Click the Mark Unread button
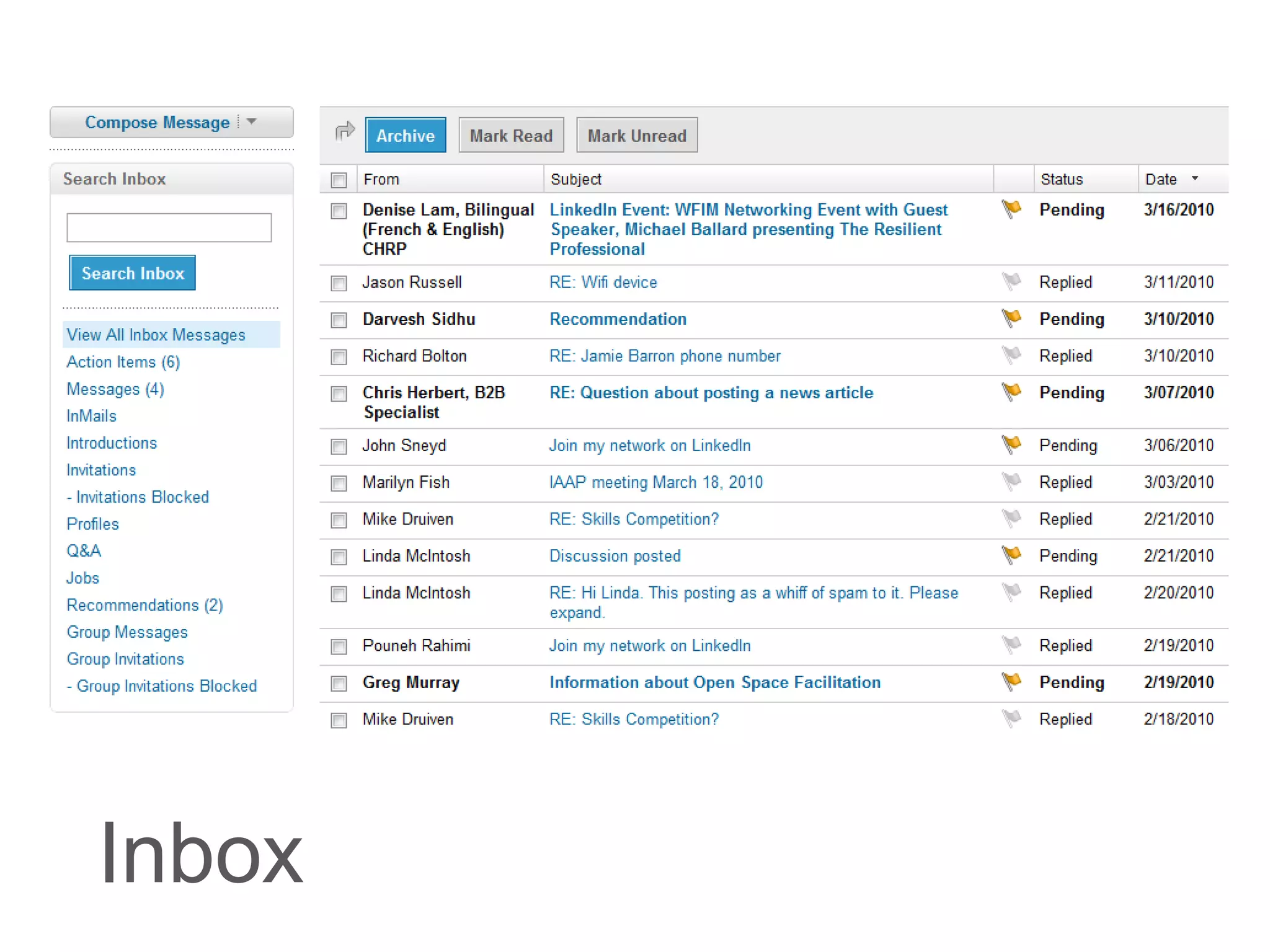The width and height of the screenshot is (1270, 952). (637, 136)
